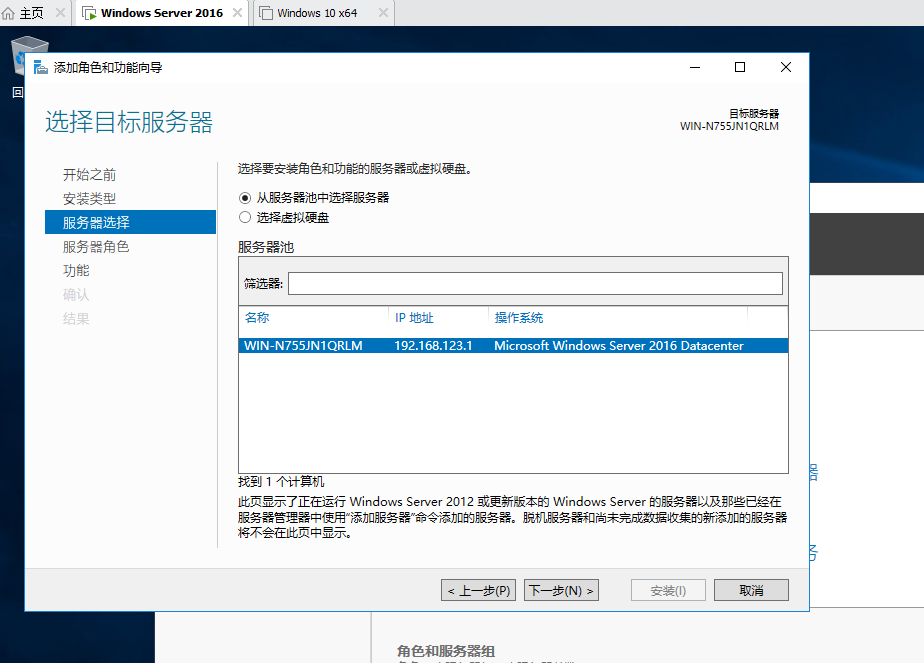Click the filter input field
This screenshot has width=924, height=663.
535,283
